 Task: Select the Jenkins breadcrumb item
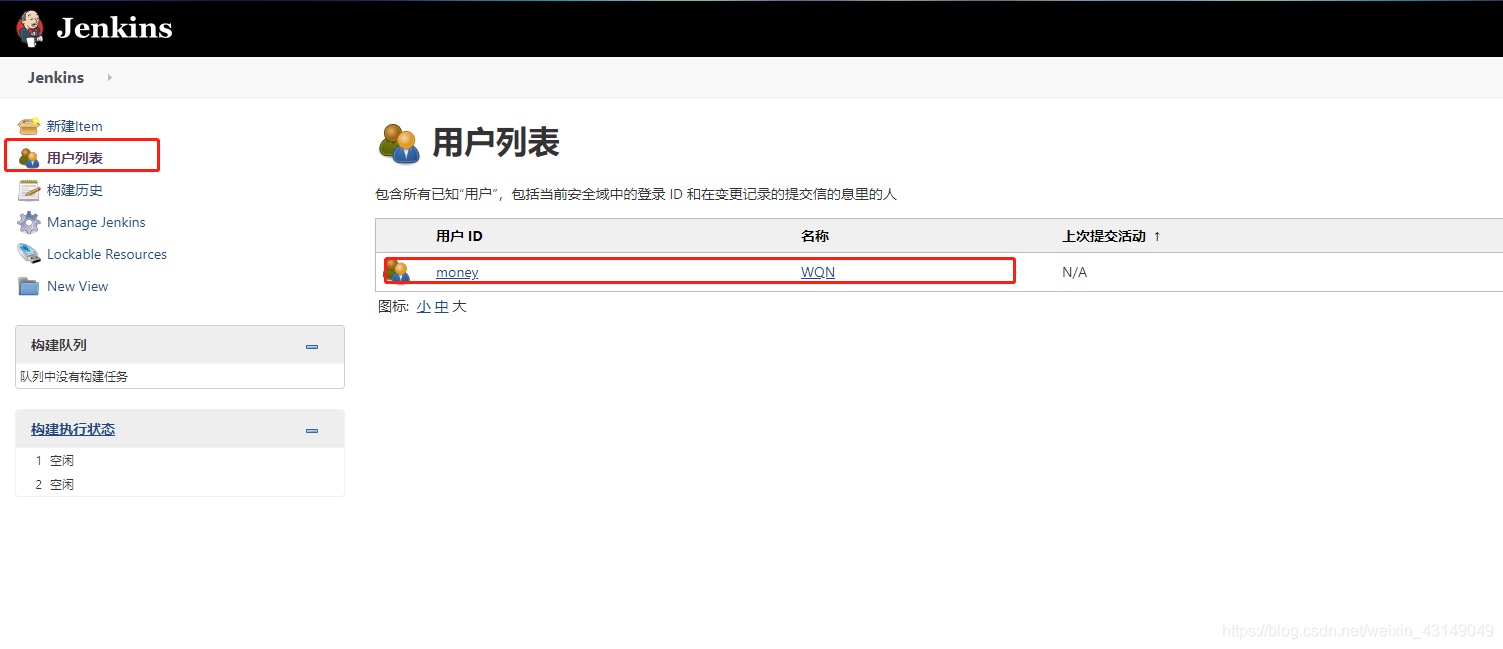[56, 77]
